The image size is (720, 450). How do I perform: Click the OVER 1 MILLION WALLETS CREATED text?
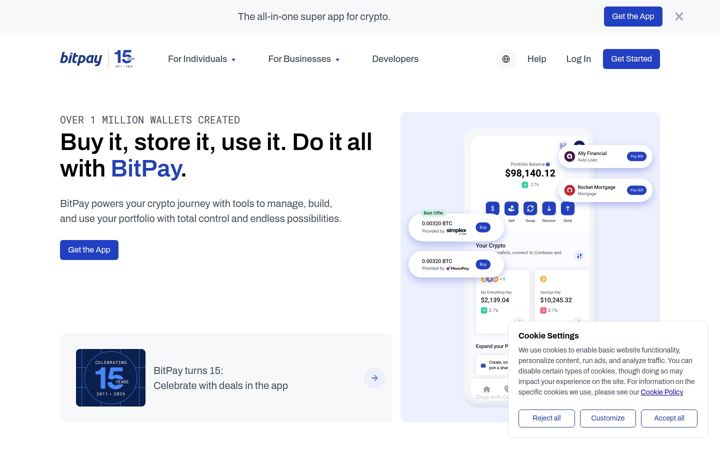pos(150,120)
